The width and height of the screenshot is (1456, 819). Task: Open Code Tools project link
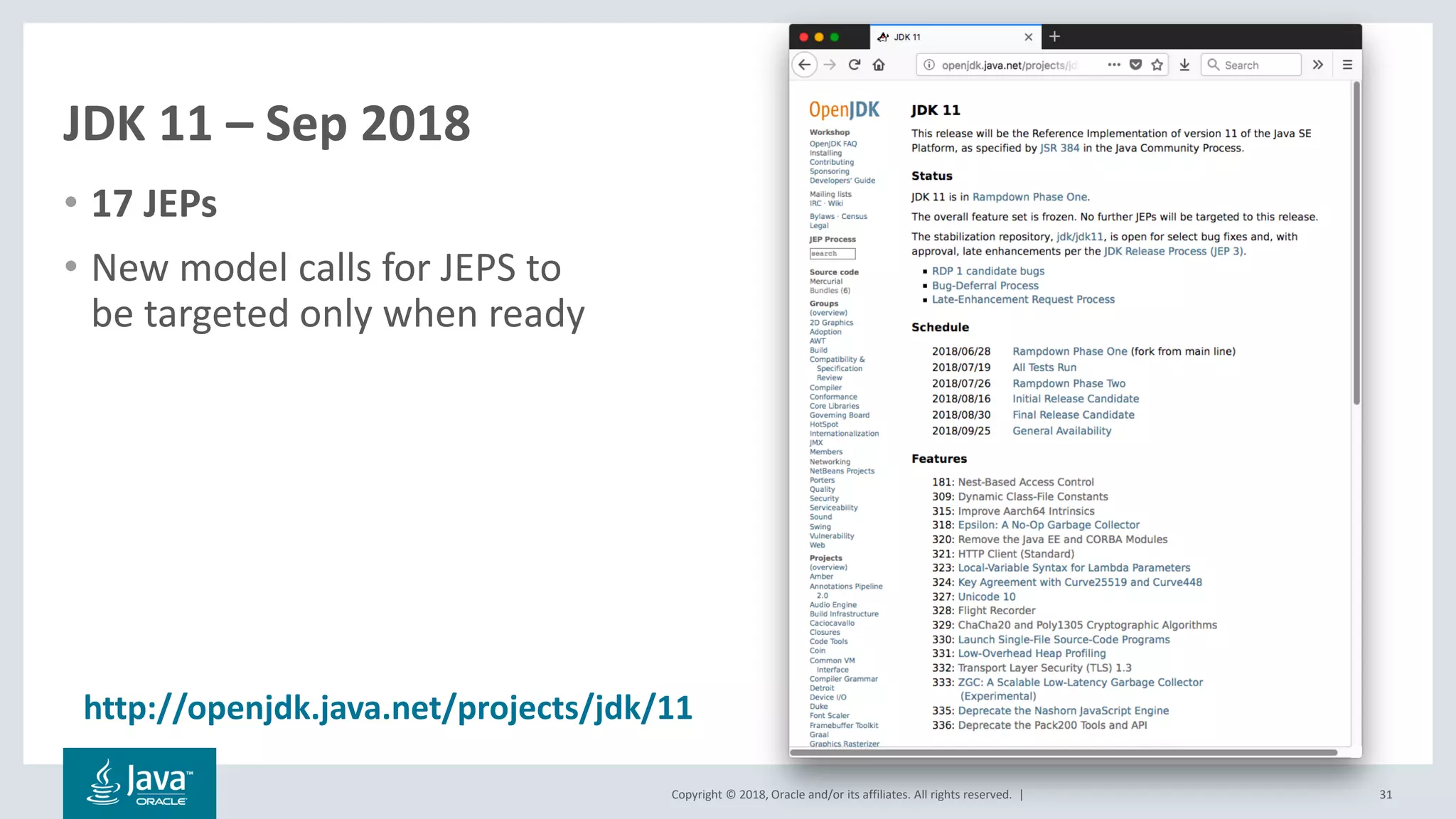tap(828, 641)
